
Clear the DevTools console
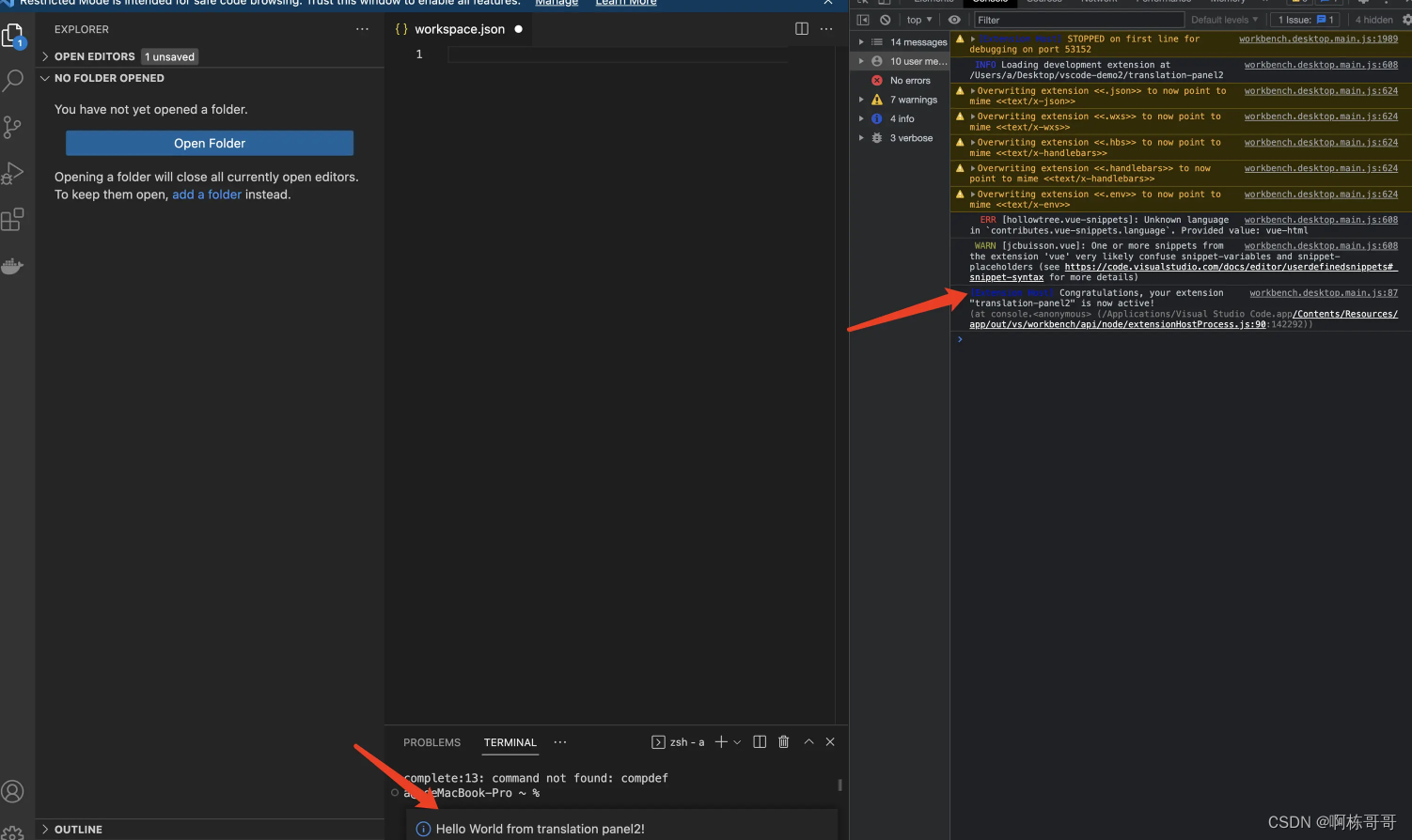click(x=885, y=20)
